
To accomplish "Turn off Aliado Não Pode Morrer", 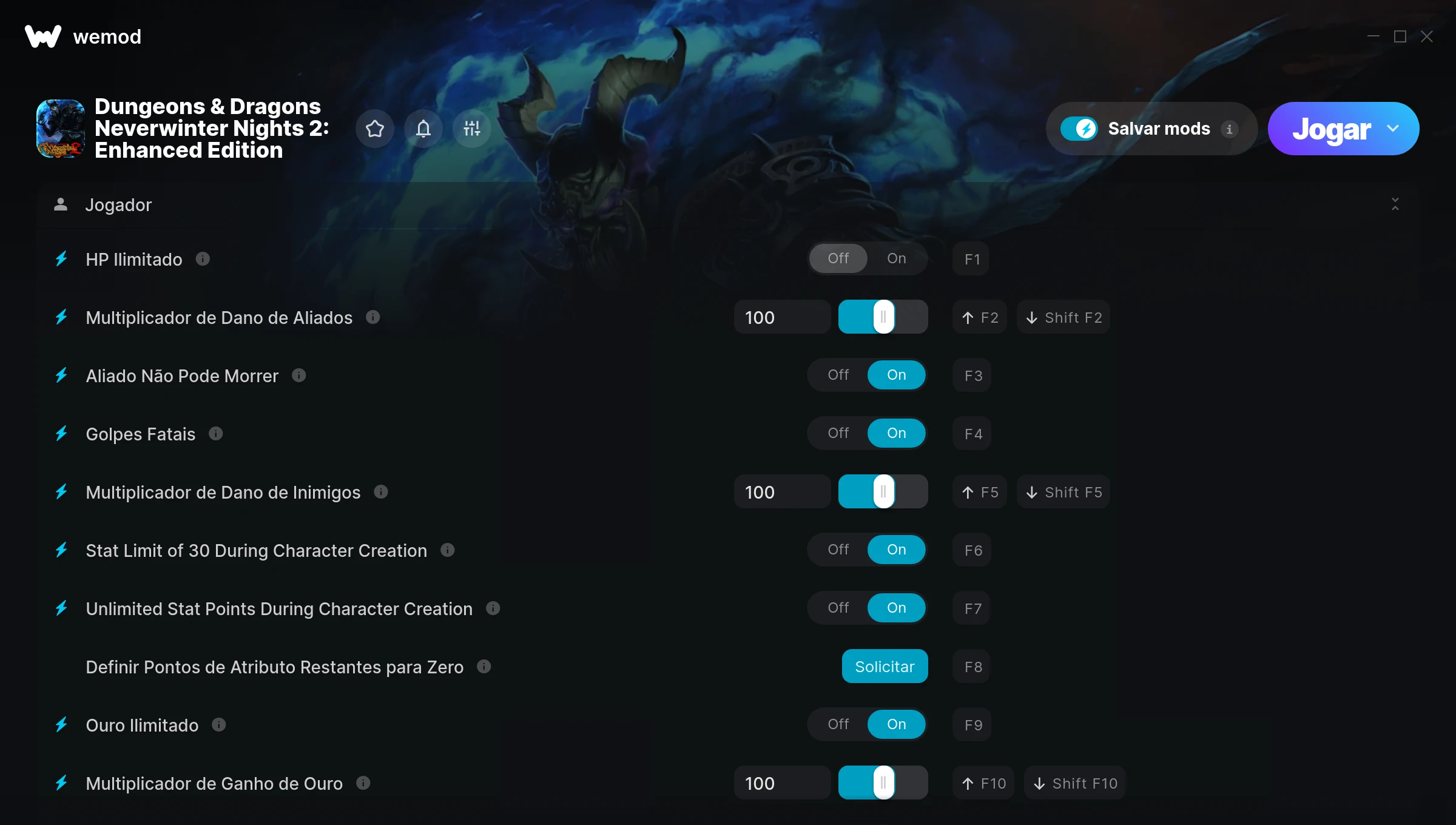I will pos(838,375).
